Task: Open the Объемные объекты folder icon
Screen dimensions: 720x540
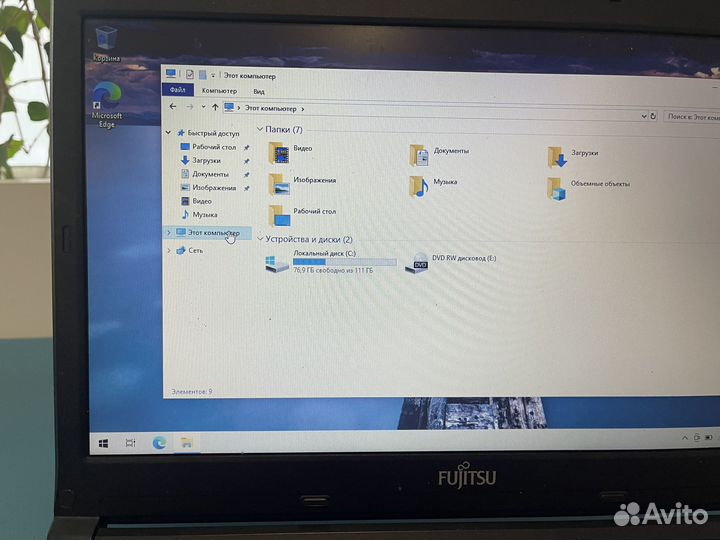Action: [x=557, y=189]
